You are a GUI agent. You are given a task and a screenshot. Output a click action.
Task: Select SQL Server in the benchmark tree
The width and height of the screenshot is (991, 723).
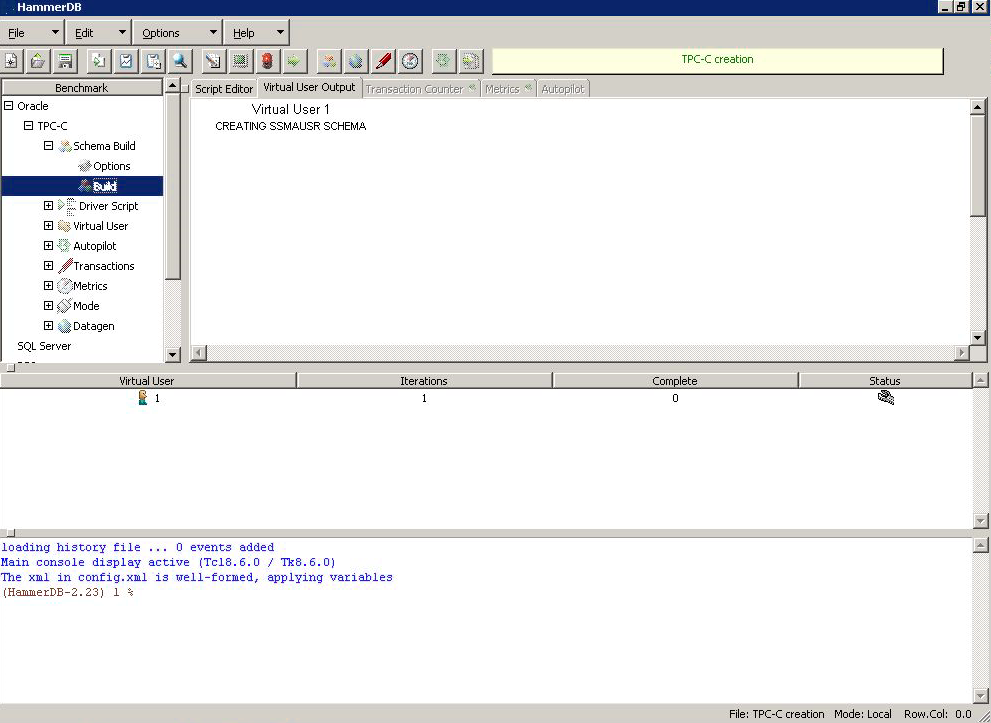pyautogui.click(x=44, y=346)
